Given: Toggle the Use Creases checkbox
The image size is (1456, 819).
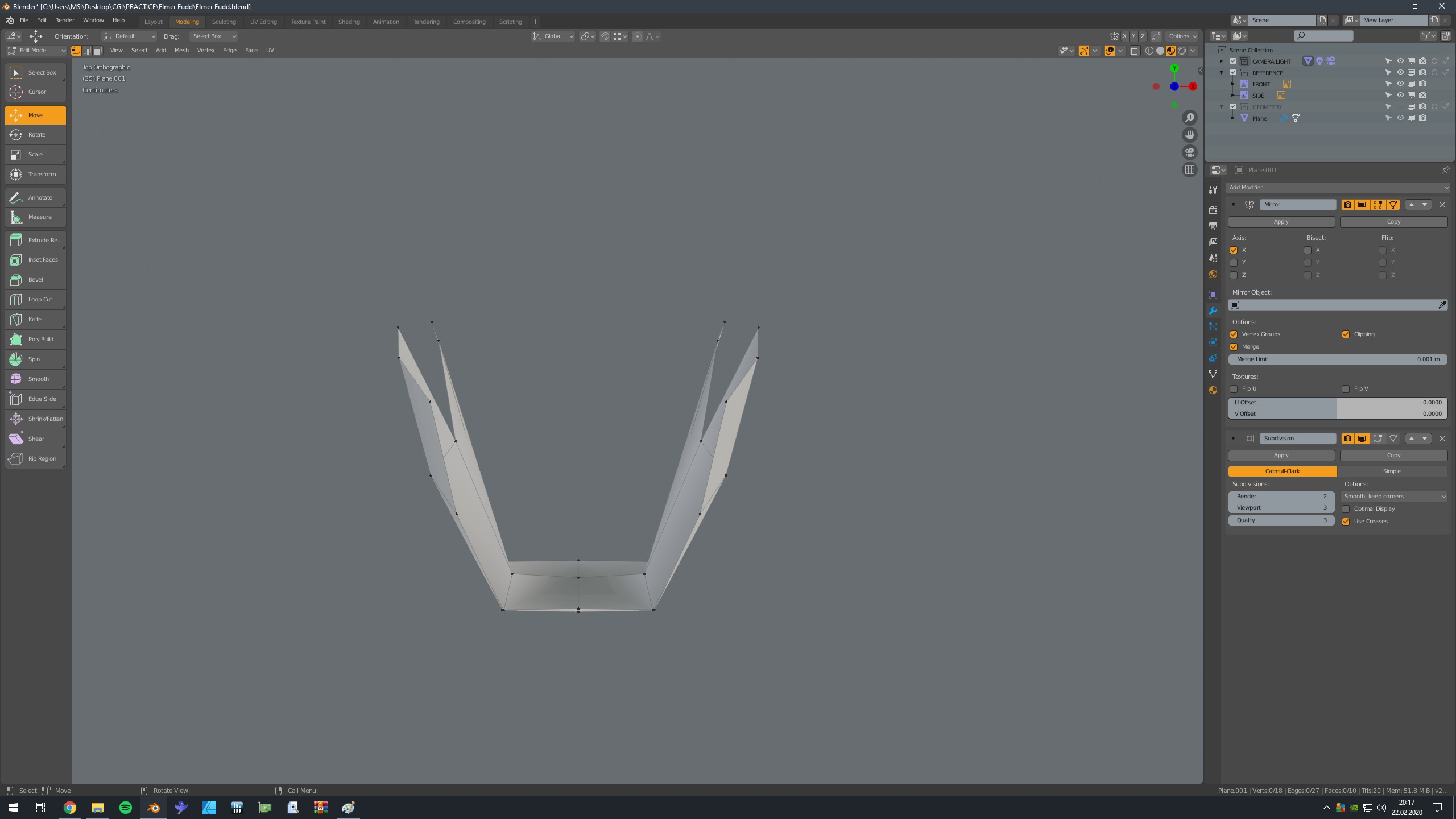Looking at the screenshot, I should click(1346, 522).
